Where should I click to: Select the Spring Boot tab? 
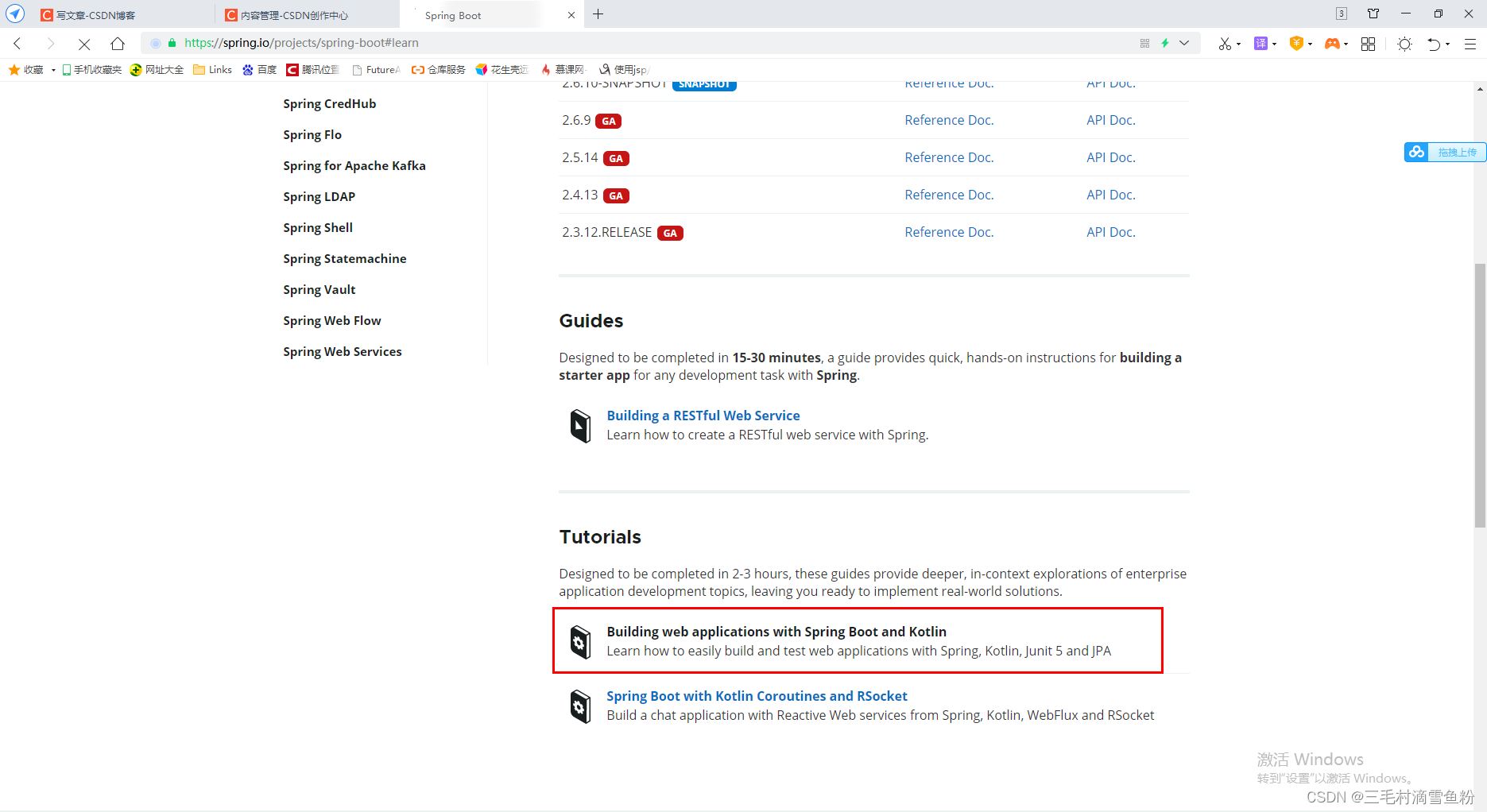[x=491, y=15]
